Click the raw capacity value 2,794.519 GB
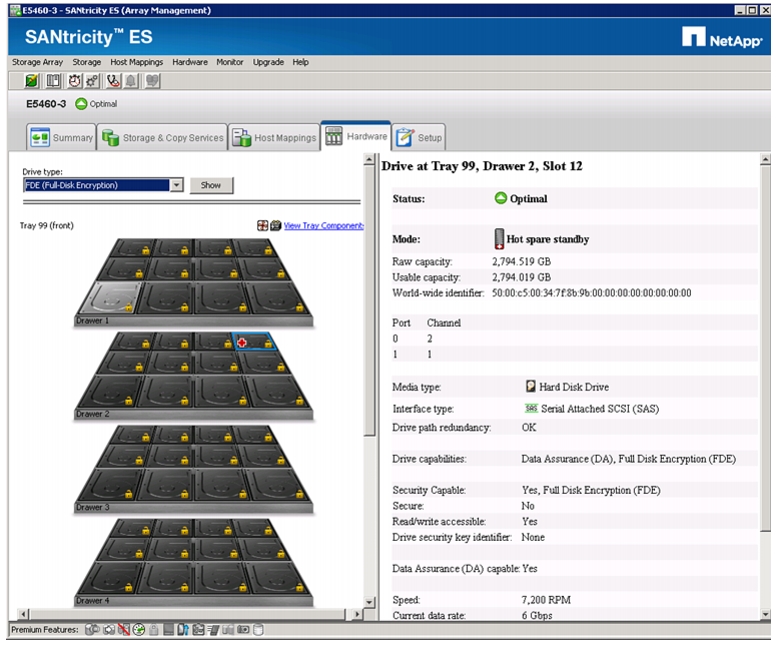Viewport: 776px width, 671px height. [x=521, y=261]
